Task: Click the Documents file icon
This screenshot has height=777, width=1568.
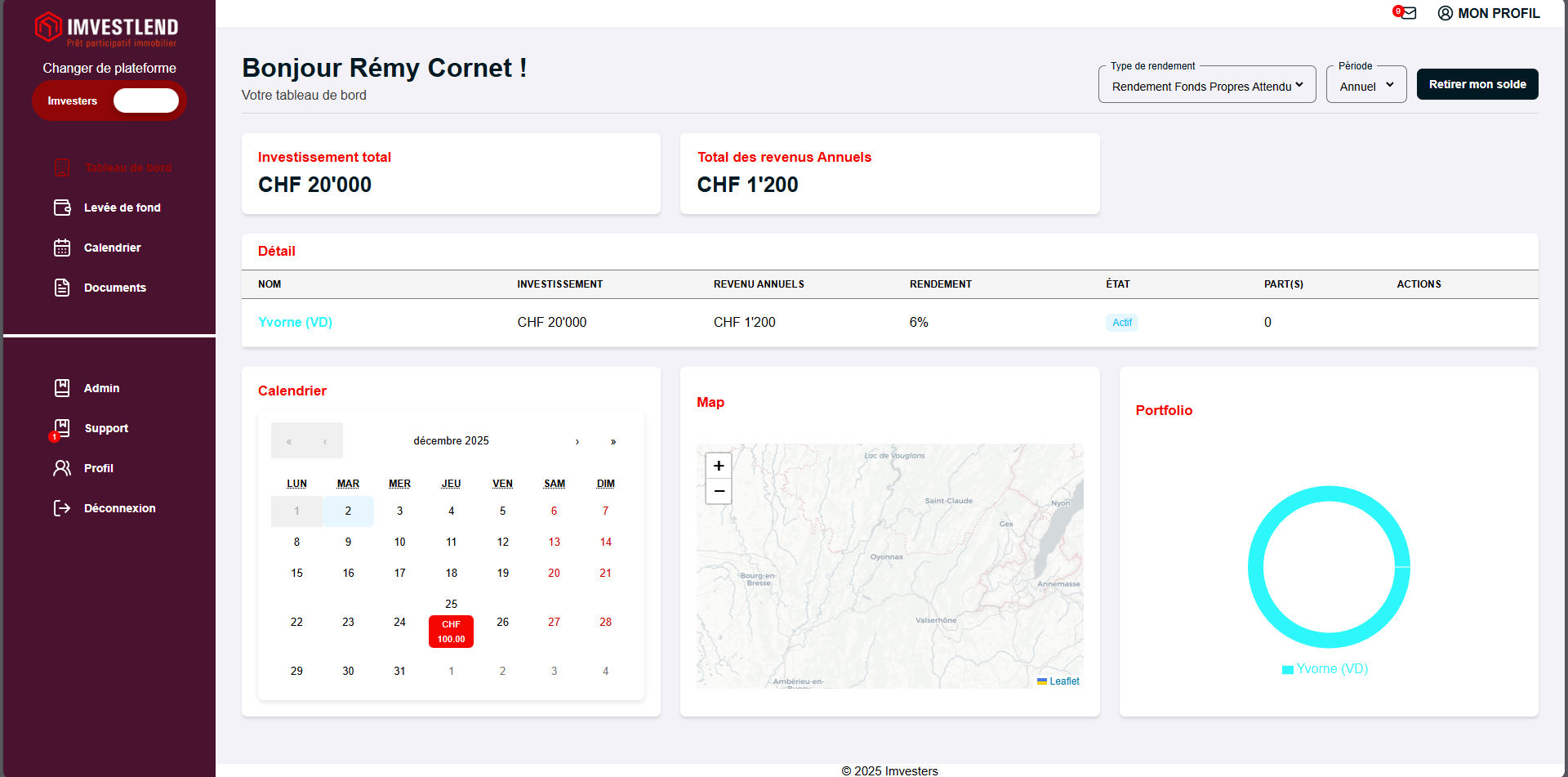Action: [x=62, y=288]
